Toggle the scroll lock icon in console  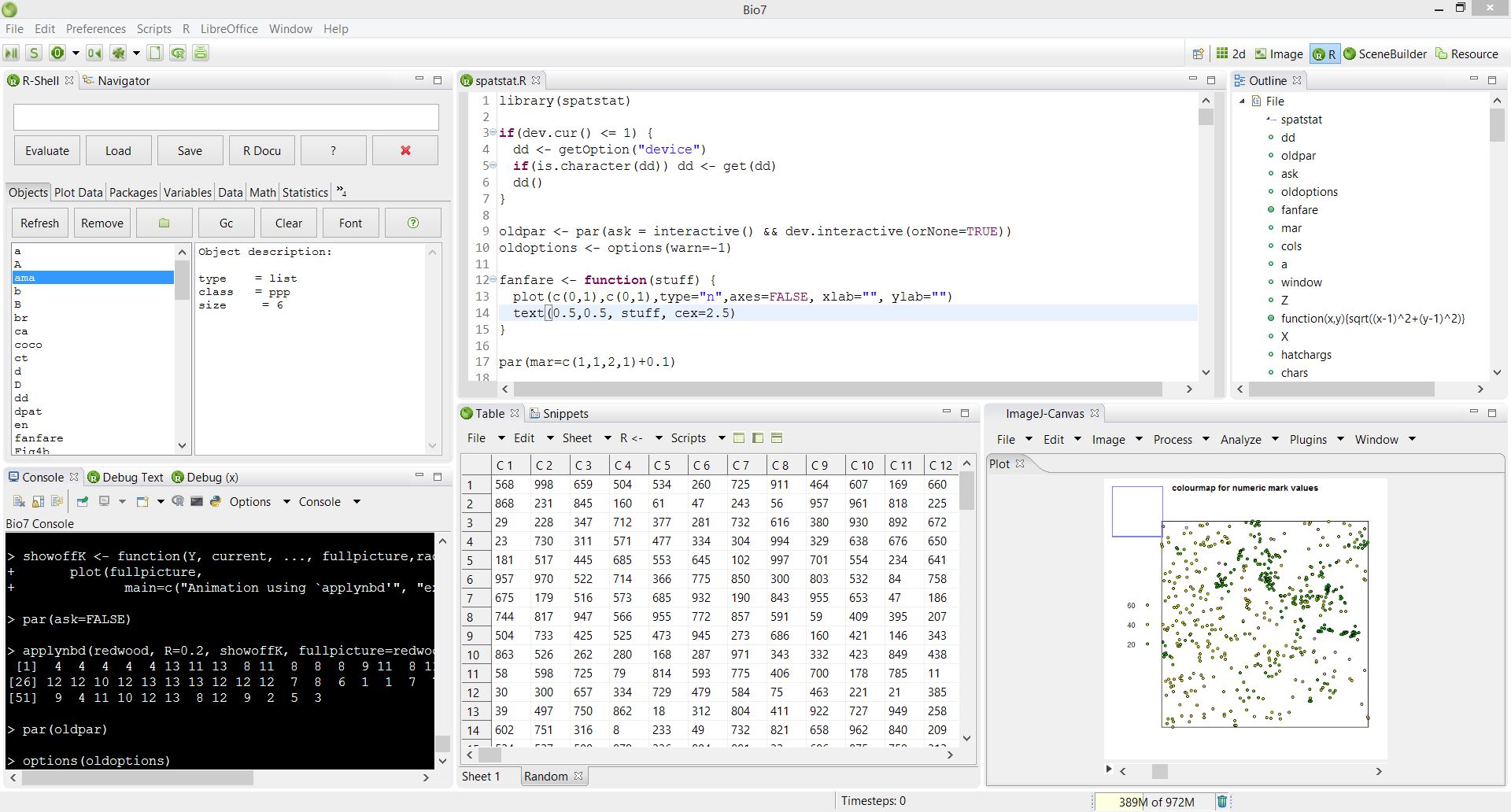click(38, 501)
